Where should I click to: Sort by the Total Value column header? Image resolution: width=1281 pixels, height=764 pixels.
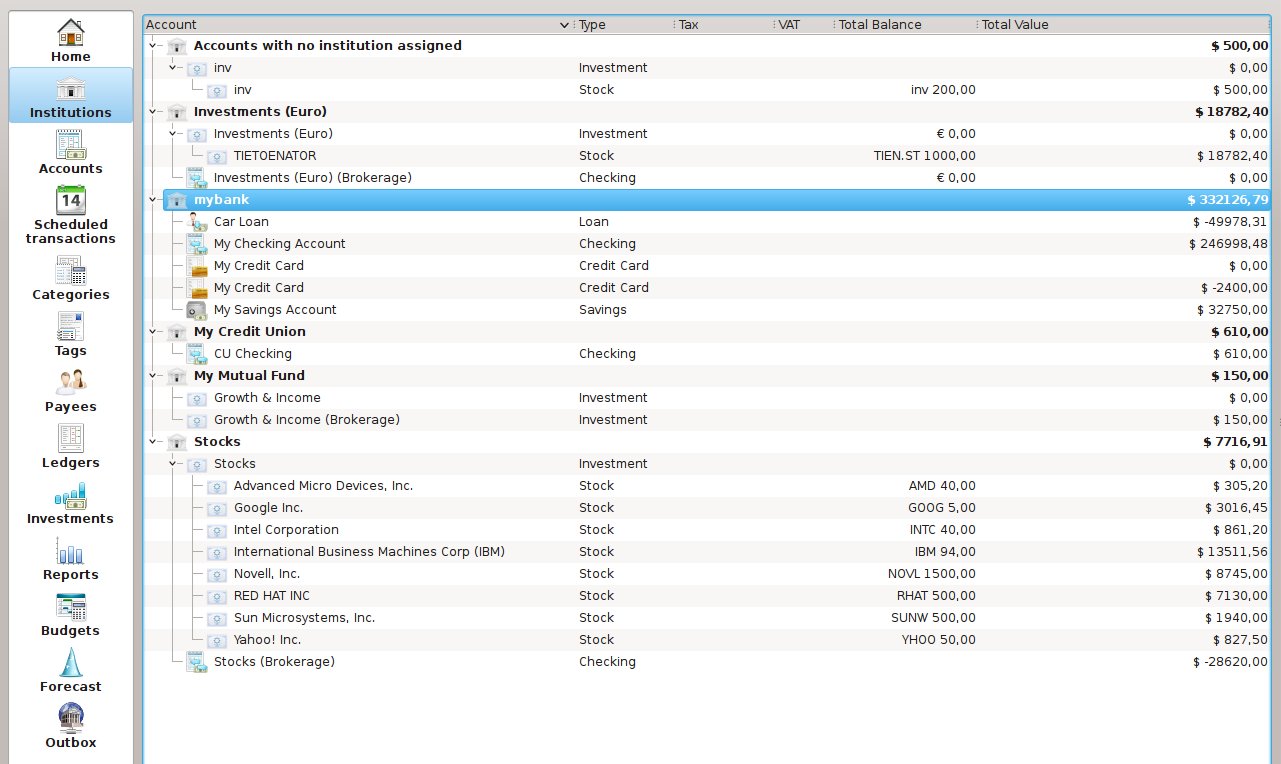pos(1124,24)
